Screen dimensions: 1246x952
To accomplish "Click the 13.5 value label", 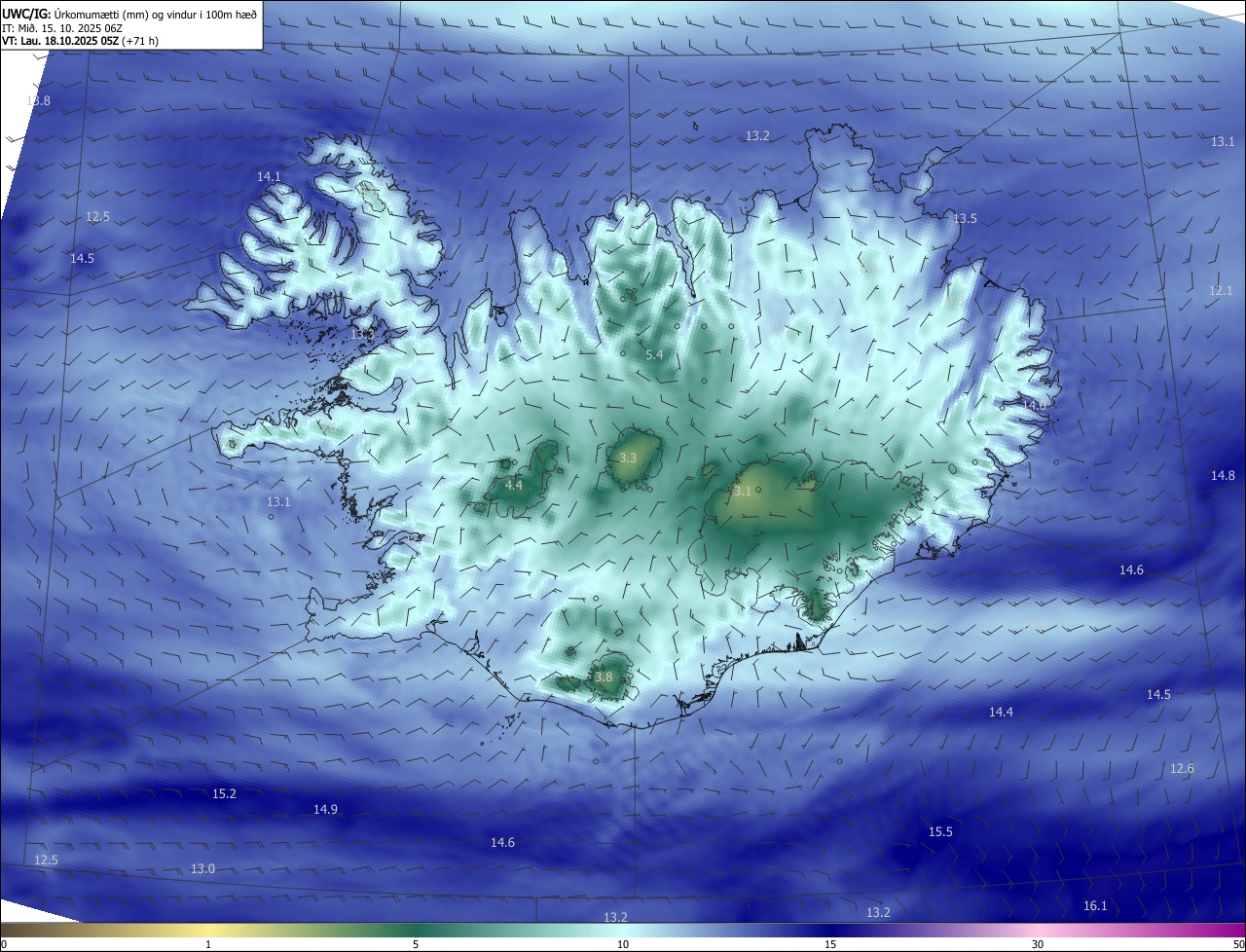I will coord(965,219).
